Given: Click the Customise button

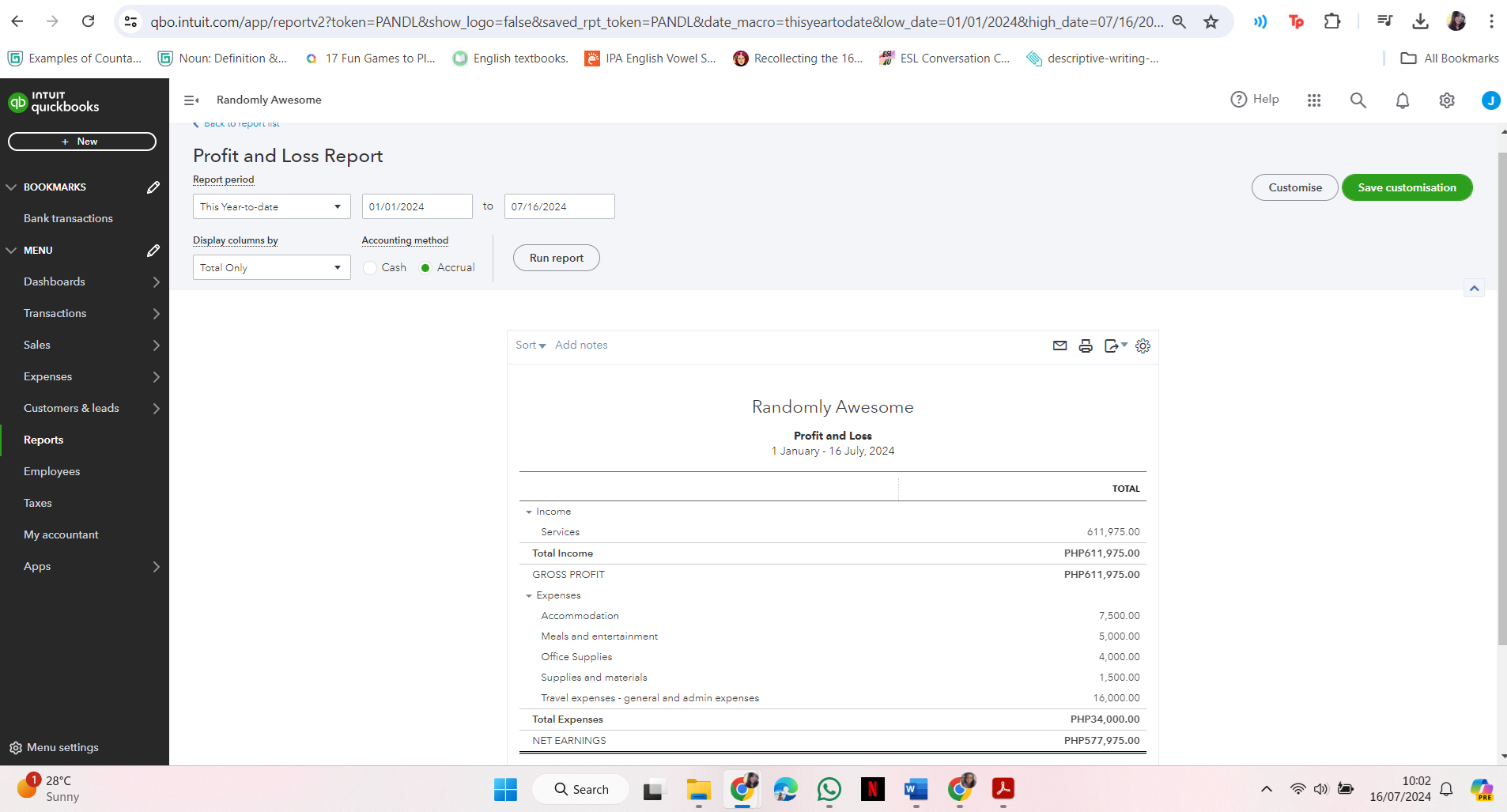Looking at the screenshot, I should [1295, 187].
